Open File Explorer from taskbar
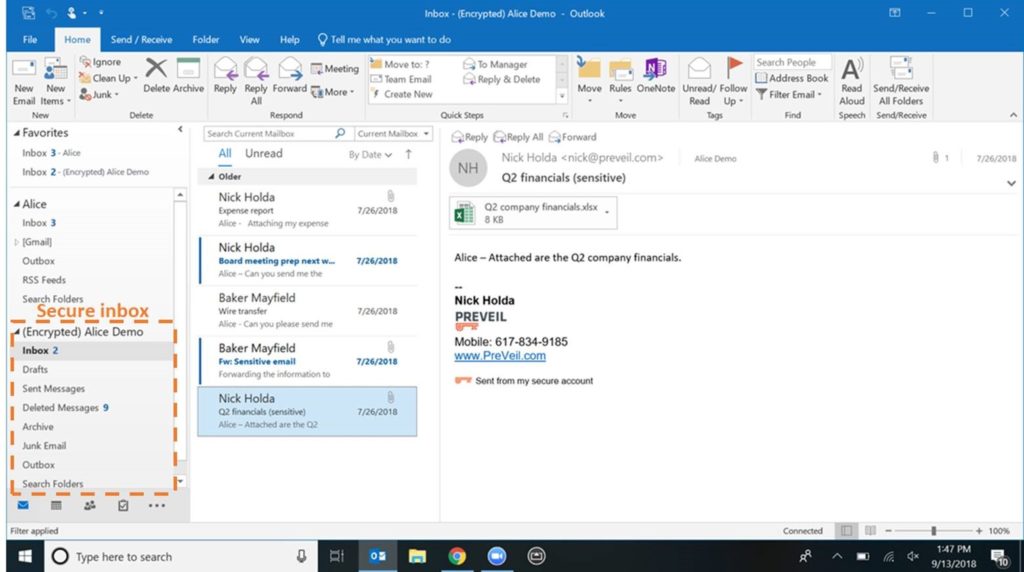The height and width of the screenshot is (572, 1024). click(x=417, y=556)
